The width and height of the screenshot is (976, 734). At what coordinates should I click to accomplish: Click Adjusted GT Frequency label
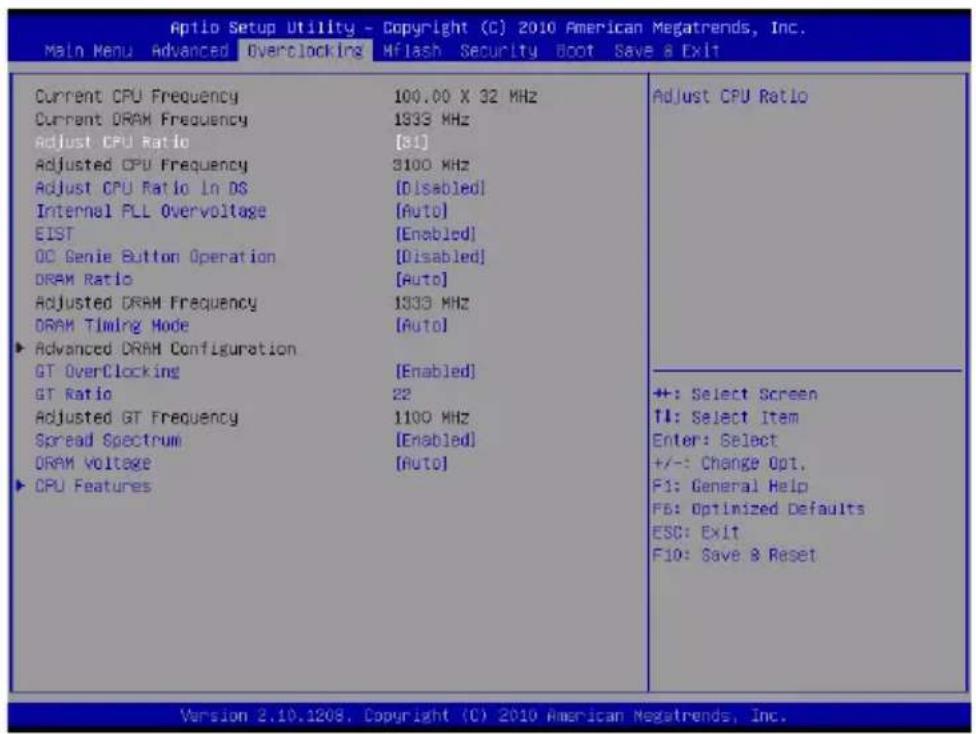coord(136,418)
